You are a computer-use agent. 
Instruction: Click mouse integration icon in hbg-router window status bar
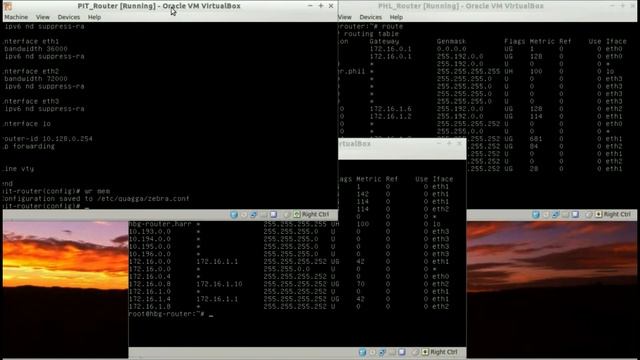(415, 352)
